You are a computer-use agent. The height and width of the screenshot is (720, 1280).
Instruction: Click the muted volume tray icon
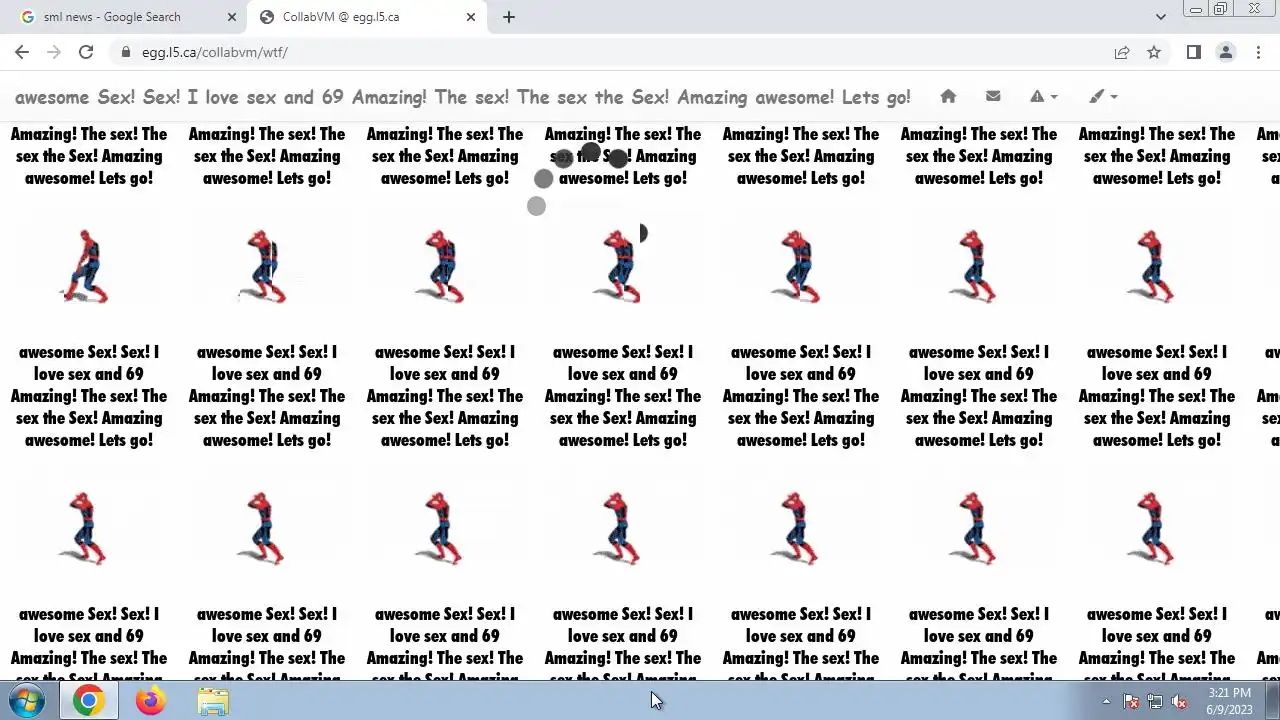[1179, 701]
